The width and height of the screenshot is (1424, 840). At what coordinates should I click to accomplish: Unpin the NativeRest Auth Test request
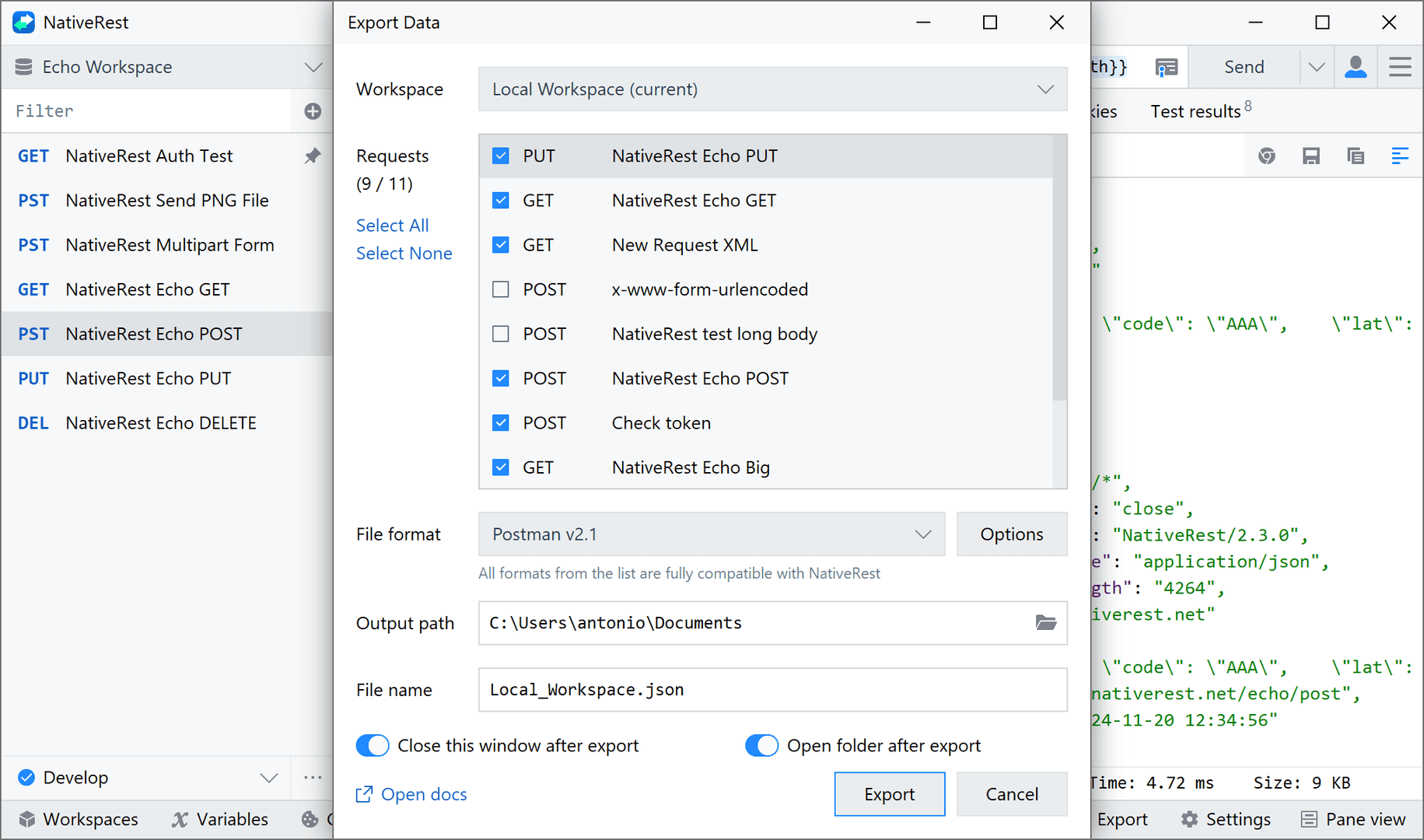pos(313,156)
